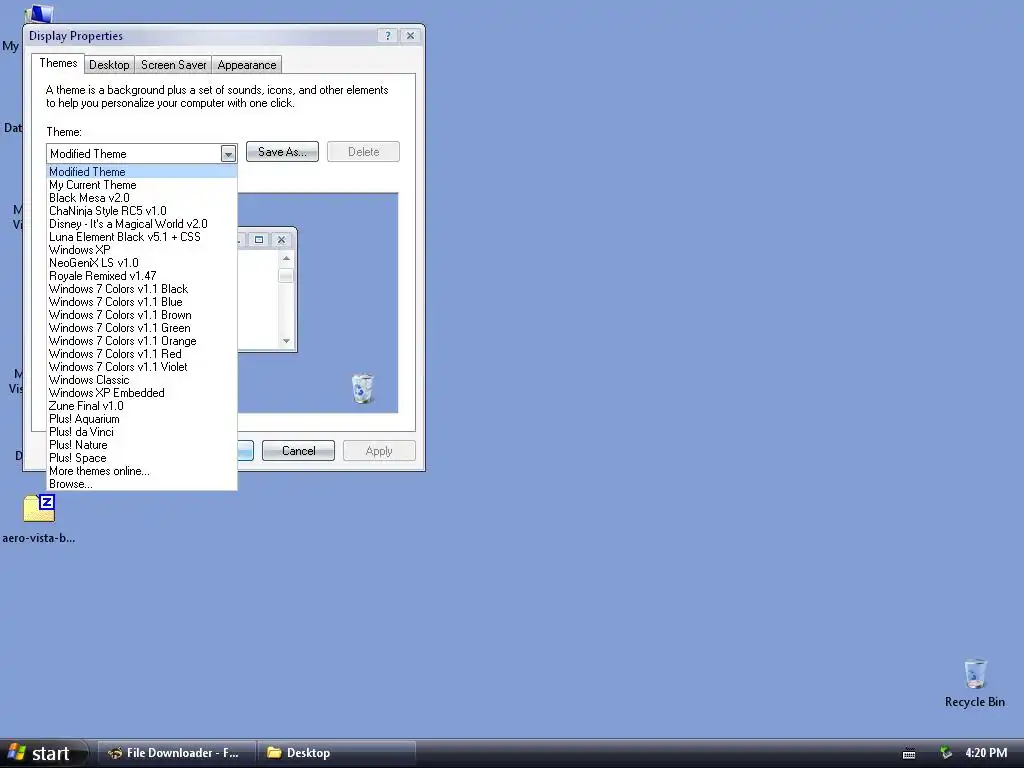Viewport: 1024px width, 768px height.
Task: Select the aero-vista-b... zip file icon
Action: (x=39, y=509)
